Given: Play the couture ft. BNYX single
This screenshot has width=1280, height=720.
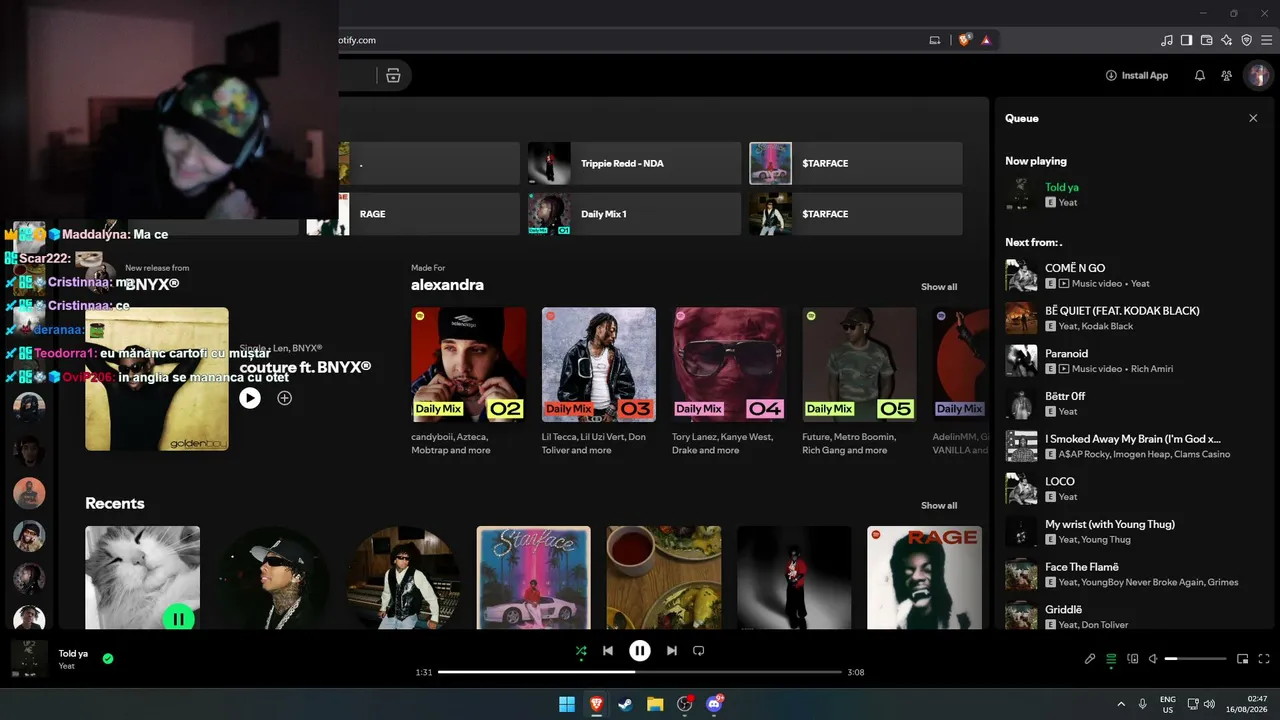Looking at the screenshot, I should [x=250, y=398].
